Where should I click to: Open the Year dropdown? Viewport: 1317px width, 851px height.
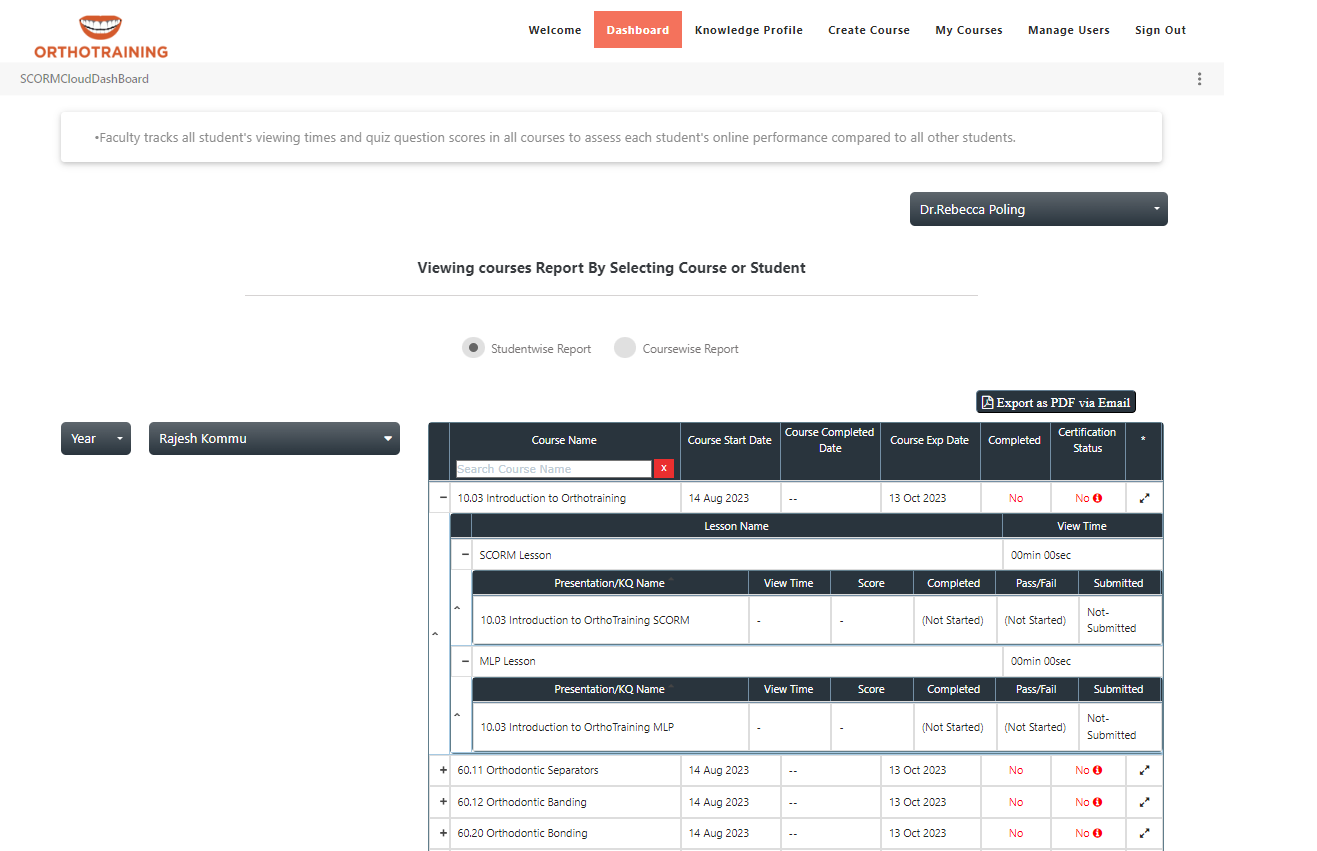click(95, 438)
